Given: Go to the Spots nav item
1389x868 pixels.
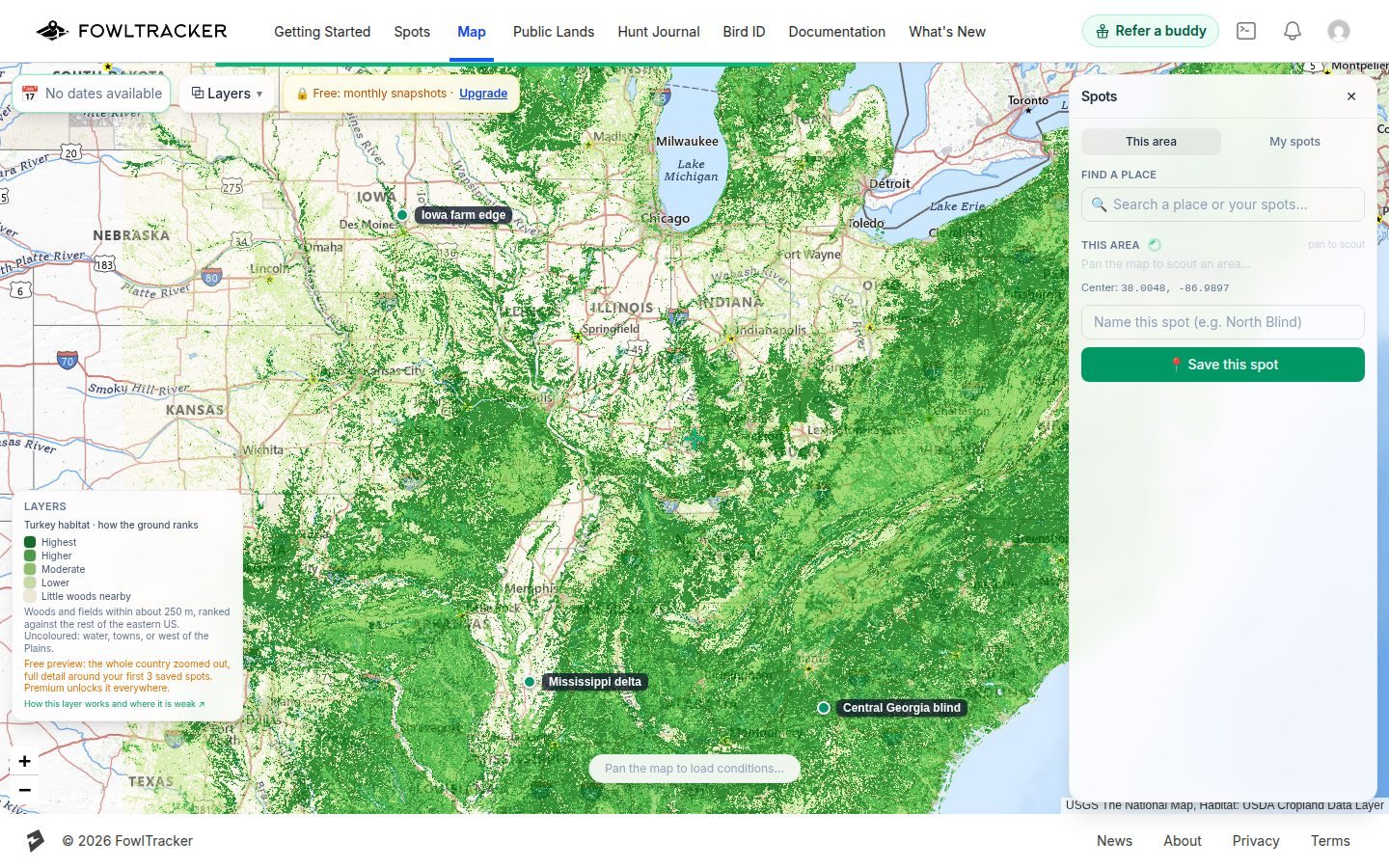Looking at the screenshot, I should coord(412,32).
